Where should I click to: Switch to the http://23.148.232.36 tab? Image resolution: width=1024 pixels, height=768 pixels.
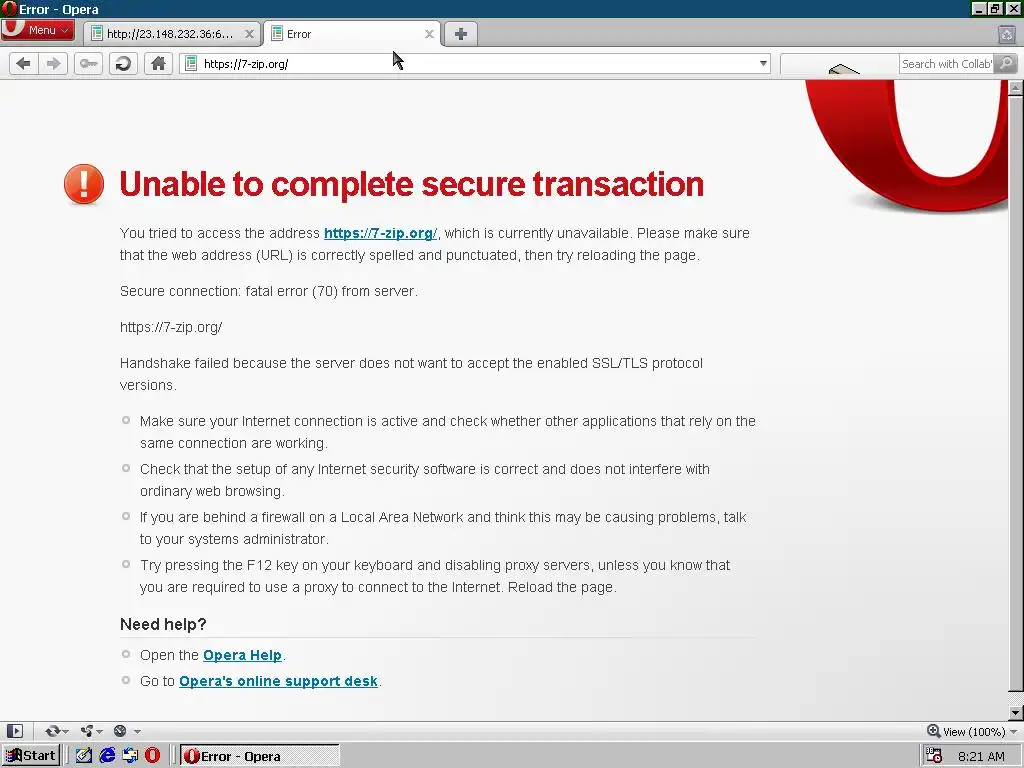[x=168, y=34]
